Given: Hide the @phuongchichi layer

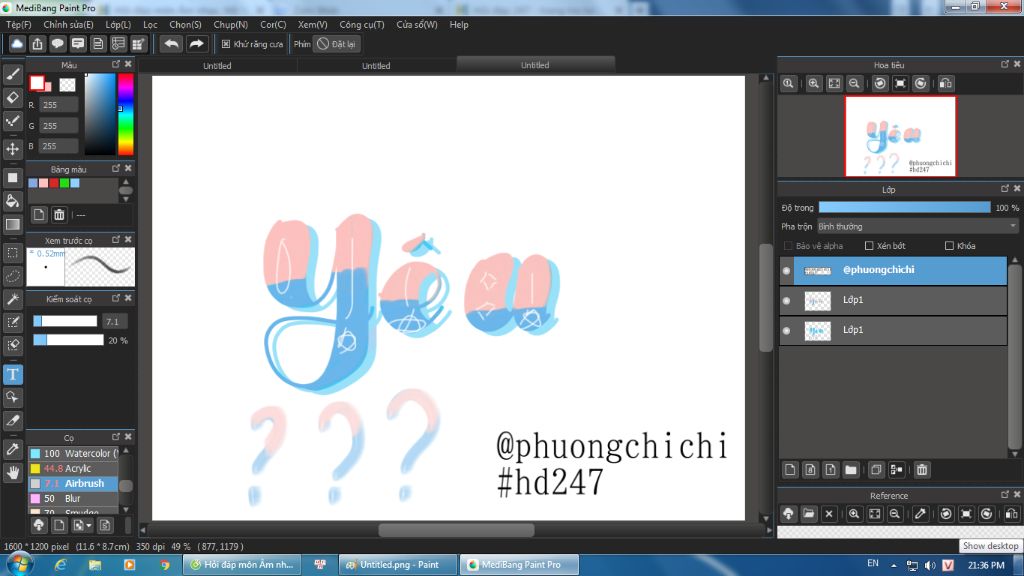Looking at the screenshot, I should pos(786,270).
